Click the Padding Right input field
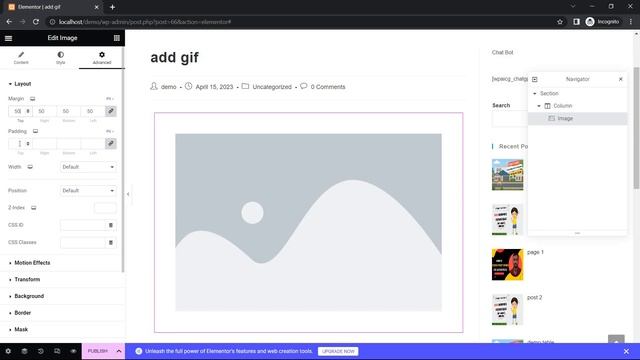Viewport: 640px width, 360px height. point(44,144)
